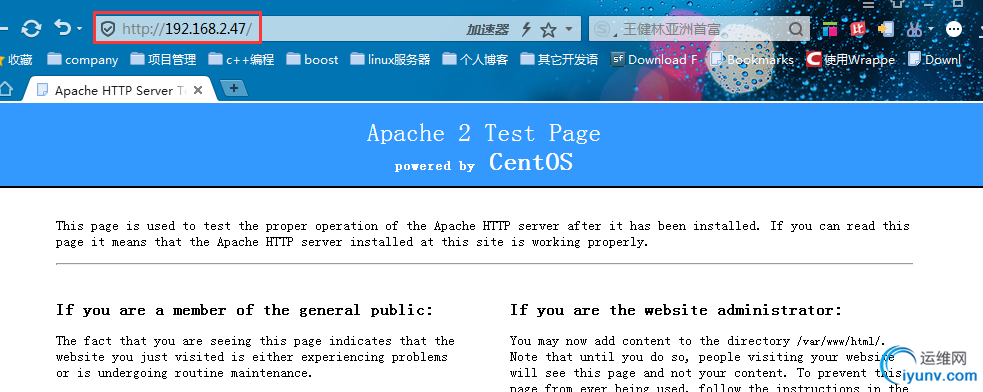Open the linux服务器 bookmarks folder
Viewport: 983px width, 392px height.
(x=391, y=60)
